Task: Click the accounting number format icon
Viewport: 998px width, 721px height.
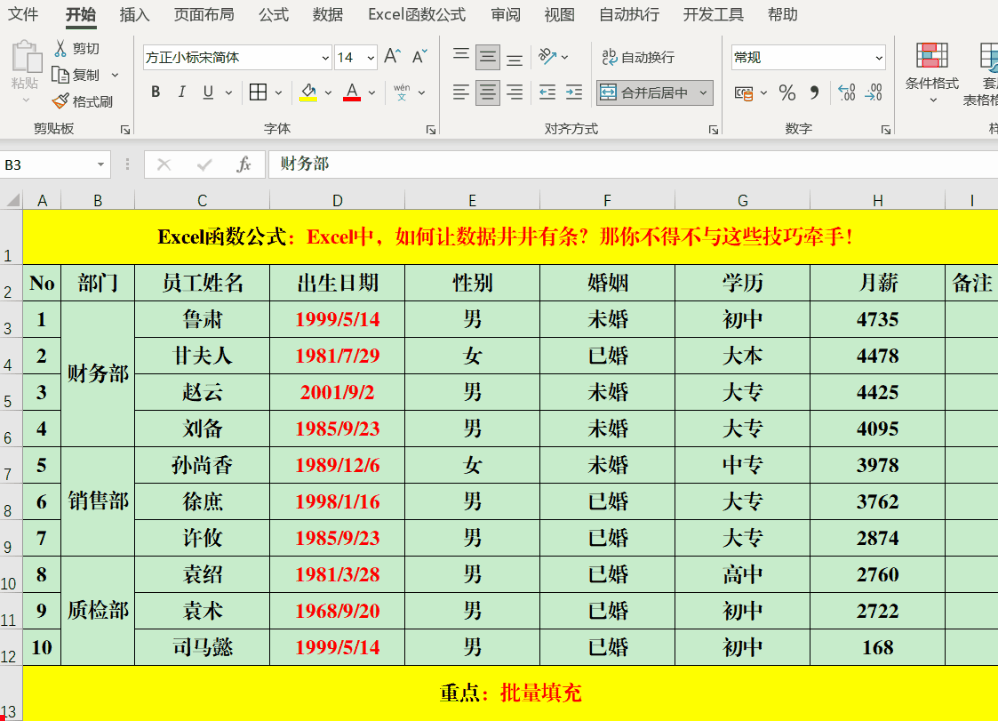Action: pos(743,93)
